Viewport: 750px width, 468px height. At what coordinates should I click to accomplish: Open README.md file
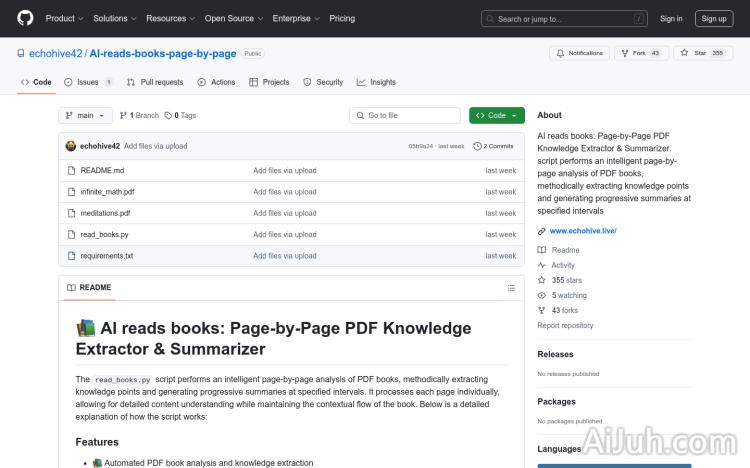coord(102,170)
